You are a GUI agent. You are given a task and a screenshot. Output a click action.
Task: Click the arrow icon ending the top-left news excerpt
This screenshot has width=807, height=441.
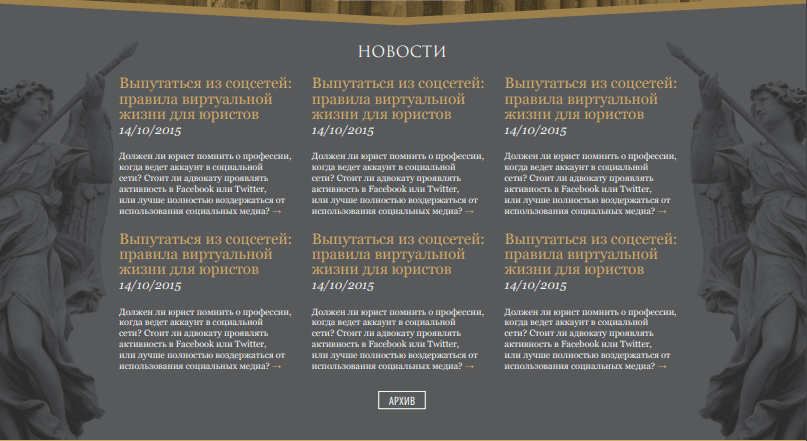pos(277,212)
